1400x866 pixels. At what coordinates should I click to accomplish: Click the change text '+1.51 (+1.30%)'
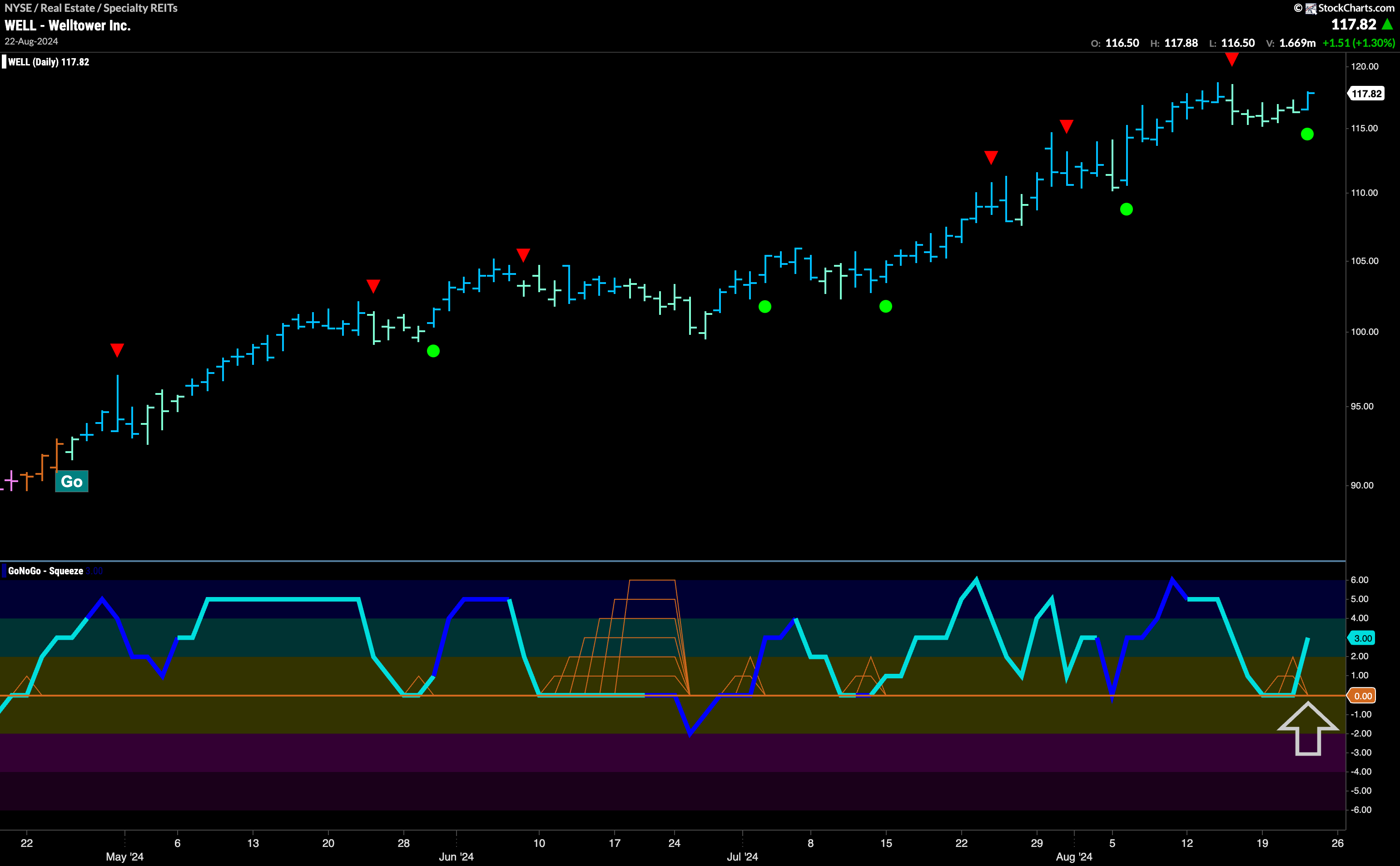[1358, 43]
